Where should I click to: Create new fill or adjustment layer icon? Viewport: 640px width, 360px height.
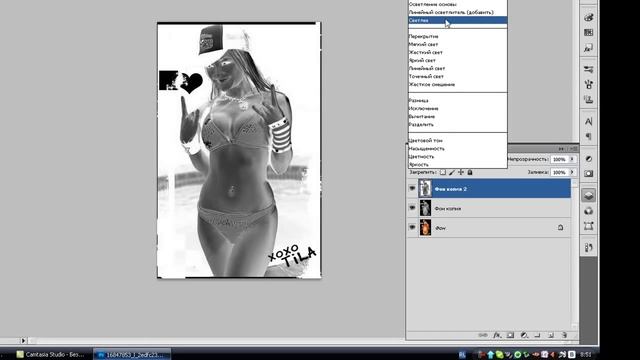[x=524, y=335]
